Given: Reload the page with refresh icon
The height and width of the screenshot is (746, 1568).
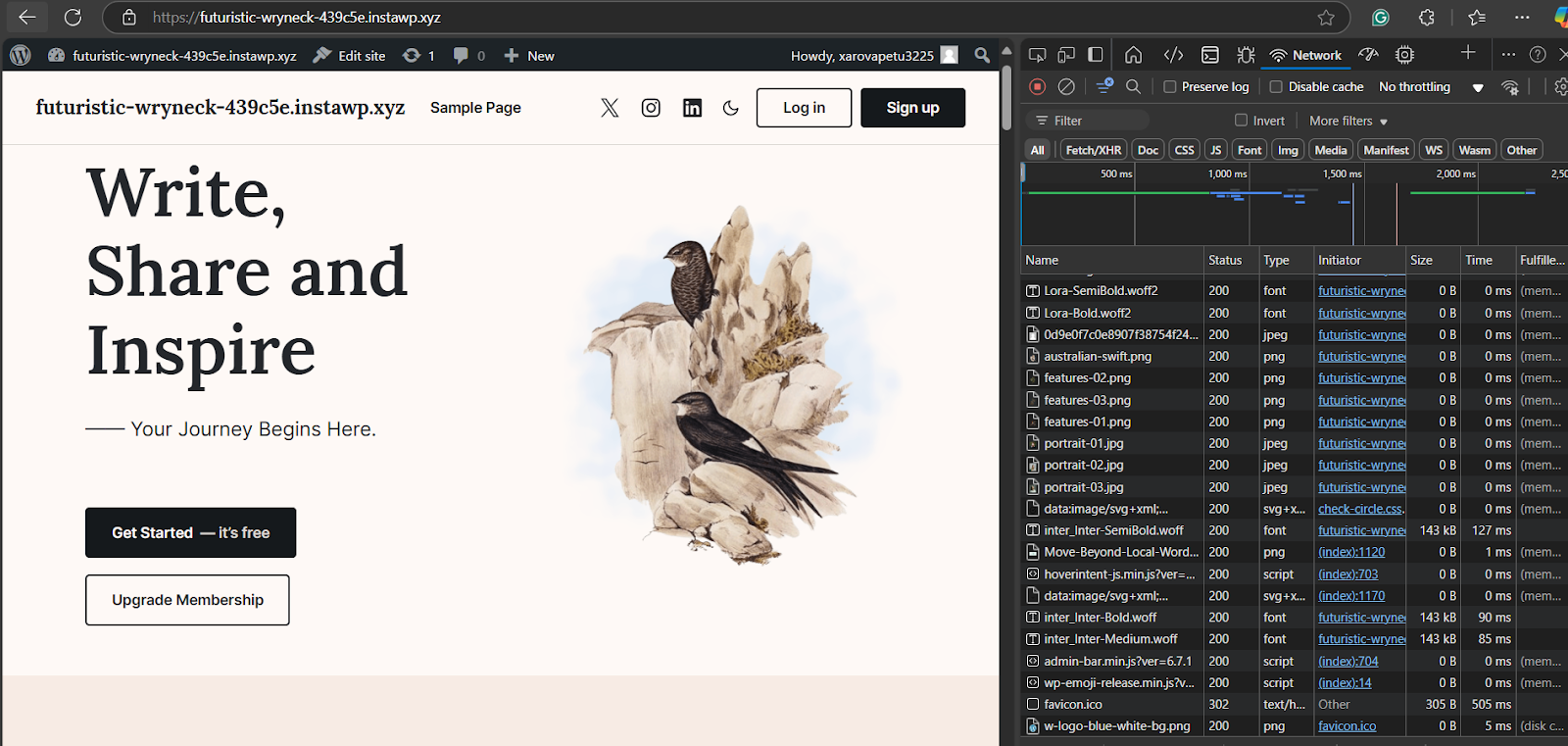Looking at the screenshot, I should coord(73,17).
